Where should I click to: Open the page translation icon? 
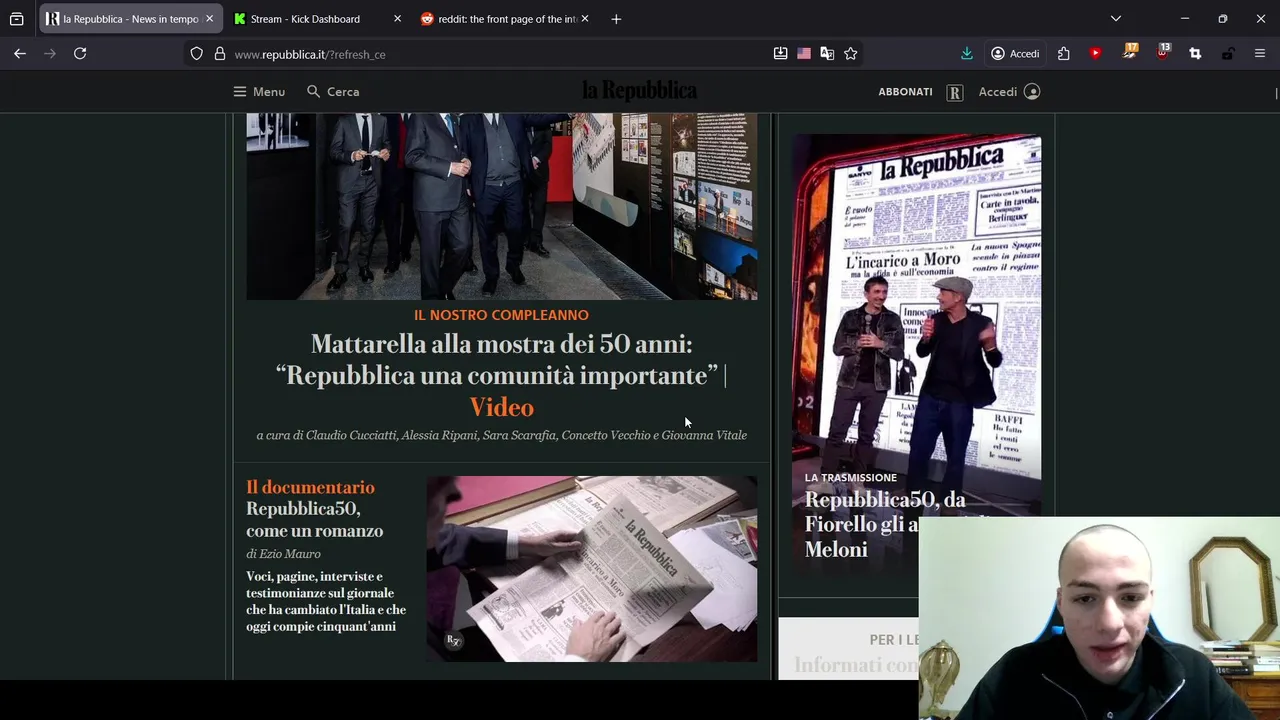click(x=827, y=54)
